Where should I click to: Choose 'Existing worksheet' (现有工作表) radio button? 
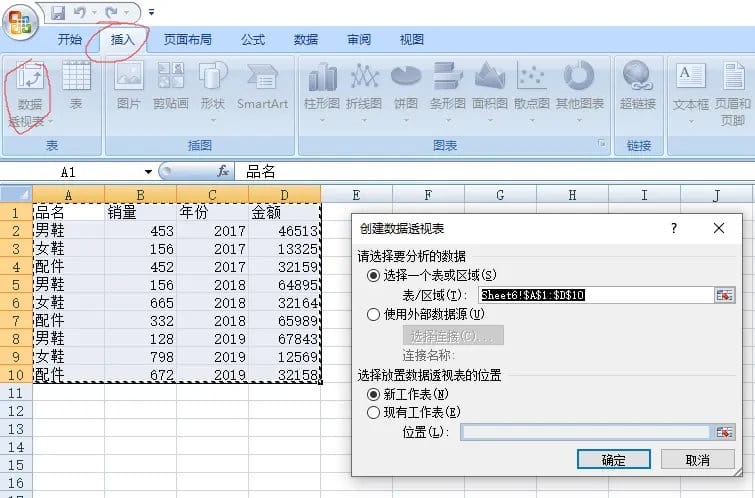[x=374, y=412]
